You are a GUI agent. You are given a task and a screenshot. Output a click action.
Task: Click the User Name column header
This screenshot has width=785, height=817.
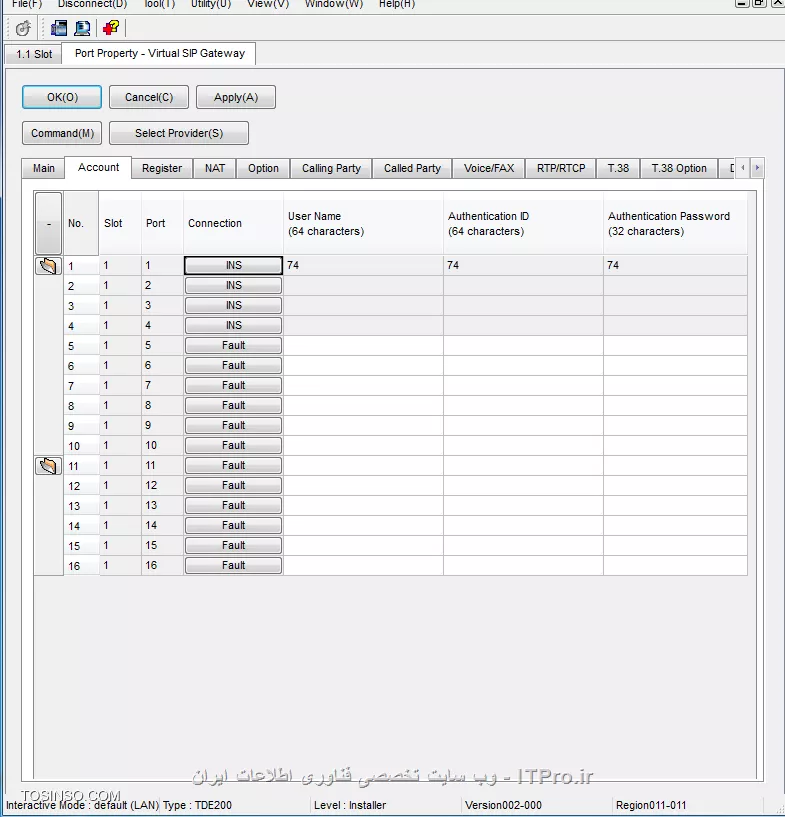click(x=363, y=223)
